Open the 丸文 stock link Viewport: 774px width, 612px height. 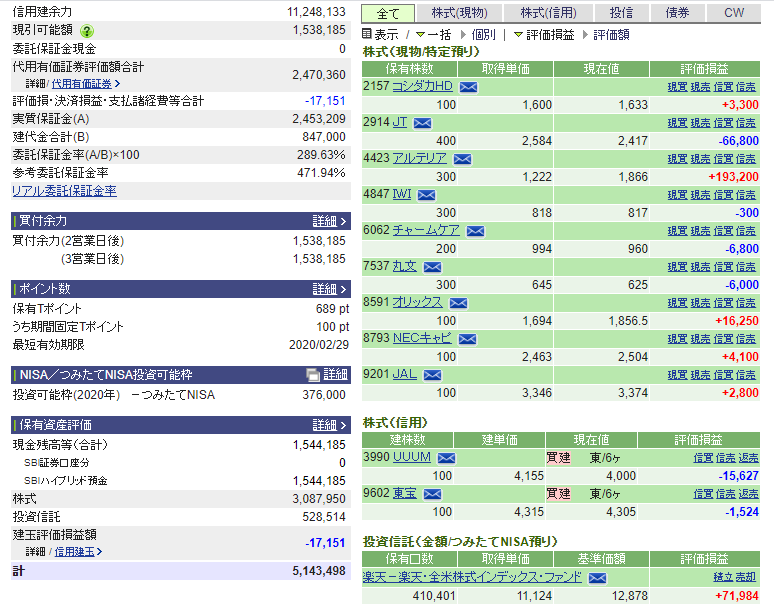[x=404, y=267]
